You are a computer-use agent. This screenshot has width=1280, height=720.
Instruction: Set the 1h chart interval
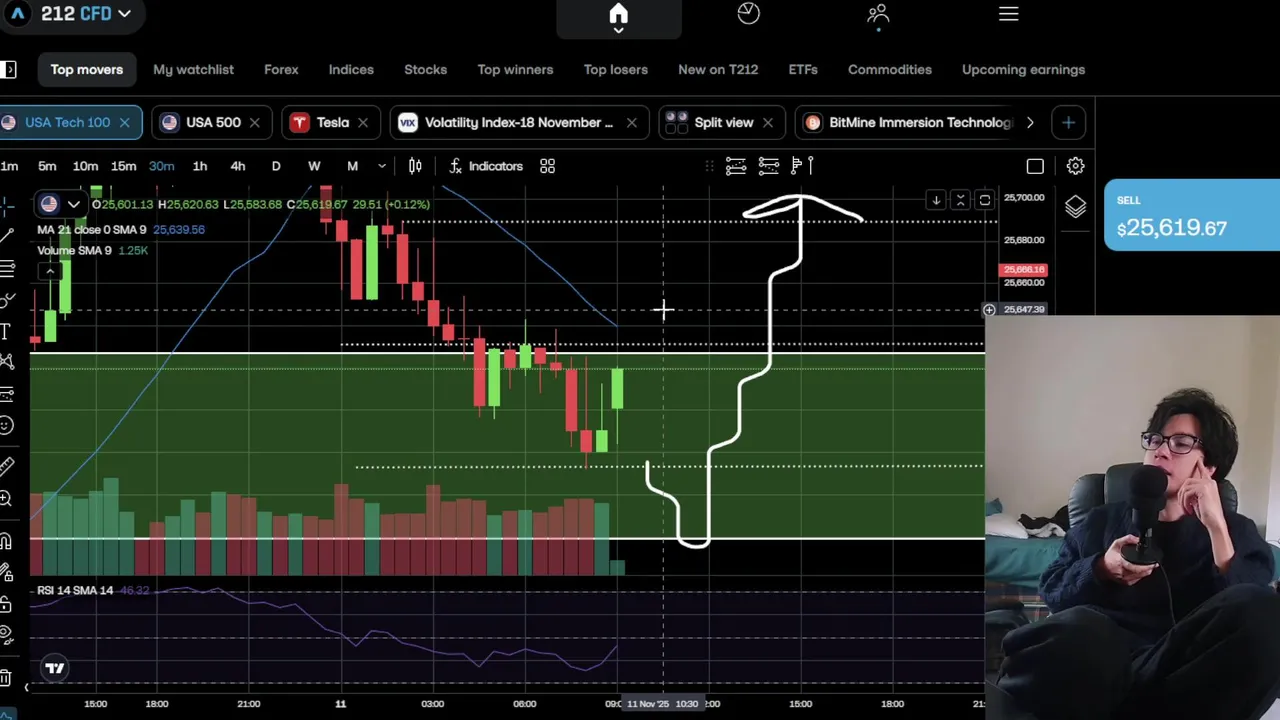point(199,166)
